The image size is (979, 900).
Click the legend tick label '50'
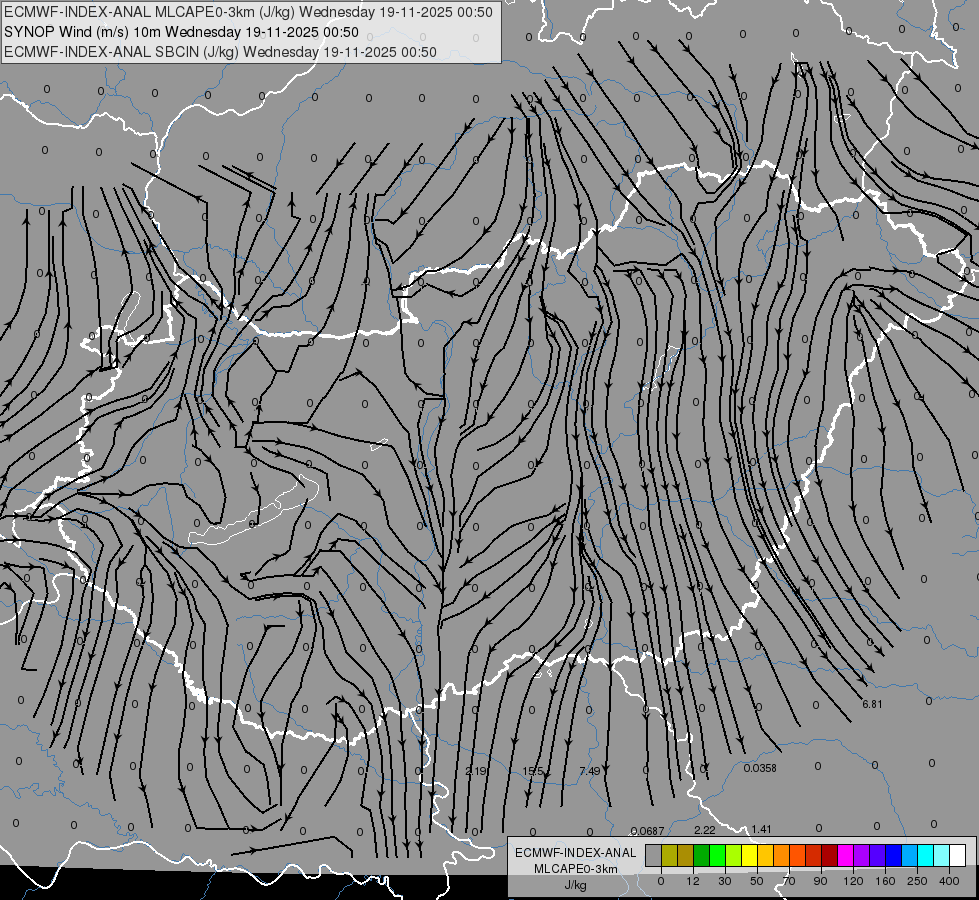(x=757, y=881)
